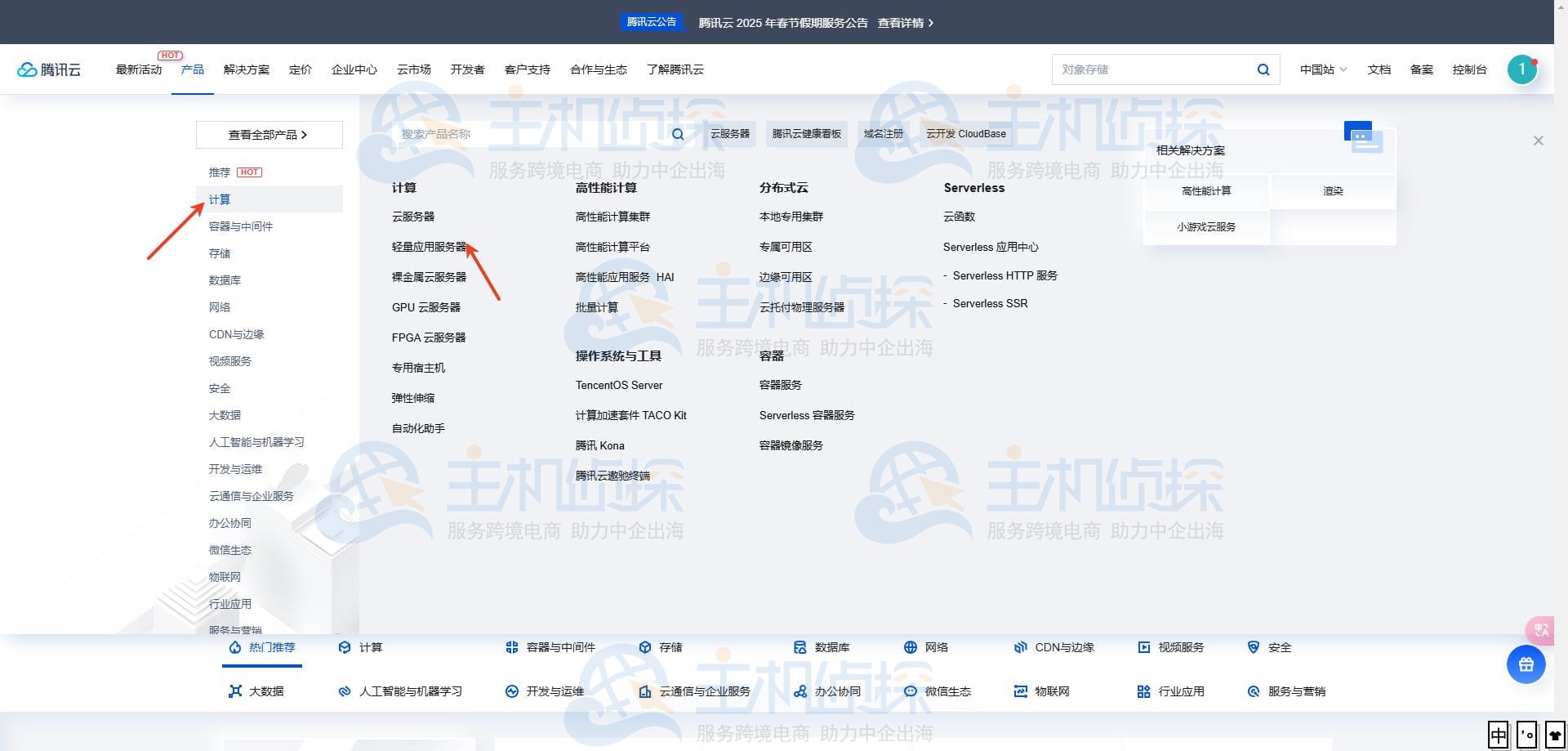Image resolution: width=1568 pixels, height=751 pixels.
Task: Open the 解决方案 menu
Action: tap(246, 69)
